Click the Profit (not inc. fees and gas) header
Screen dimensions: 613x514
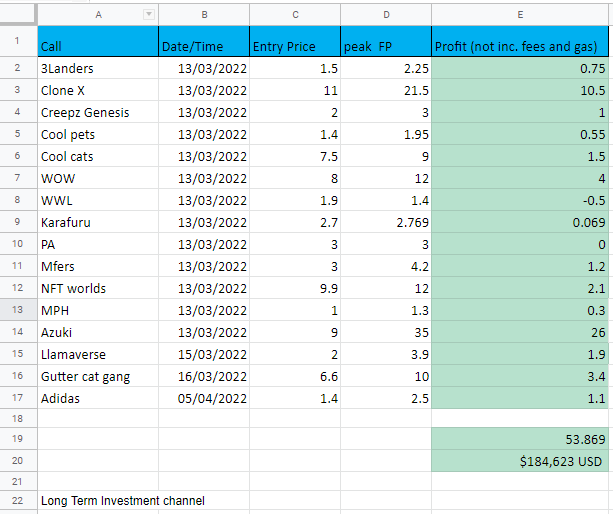[520, 41]
